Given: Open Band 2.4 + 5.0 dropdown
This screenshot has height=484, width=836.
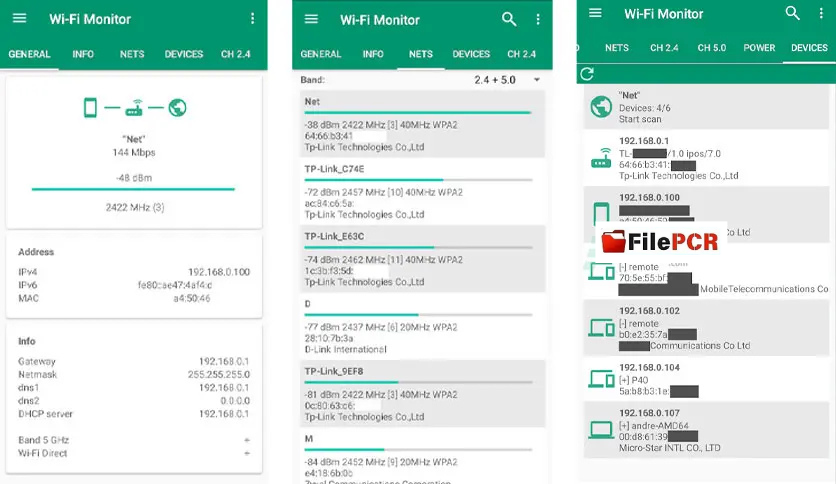Looking at the screenshot, I should (507, 80).
